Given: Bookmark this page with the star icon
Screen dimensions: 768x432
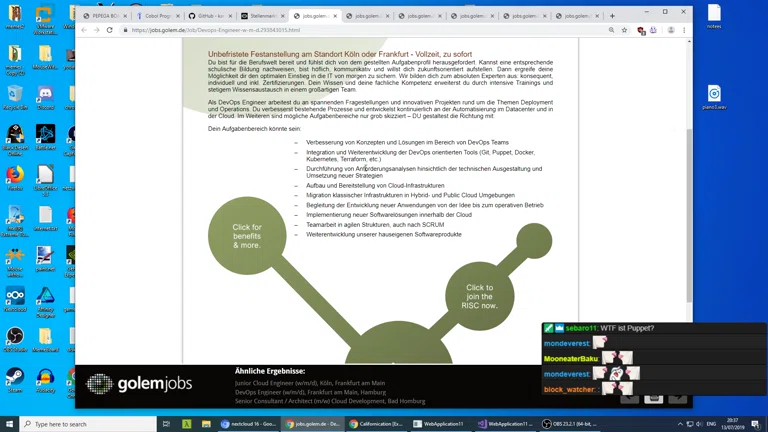Looking at the screenshot, I should click(624, 30).
